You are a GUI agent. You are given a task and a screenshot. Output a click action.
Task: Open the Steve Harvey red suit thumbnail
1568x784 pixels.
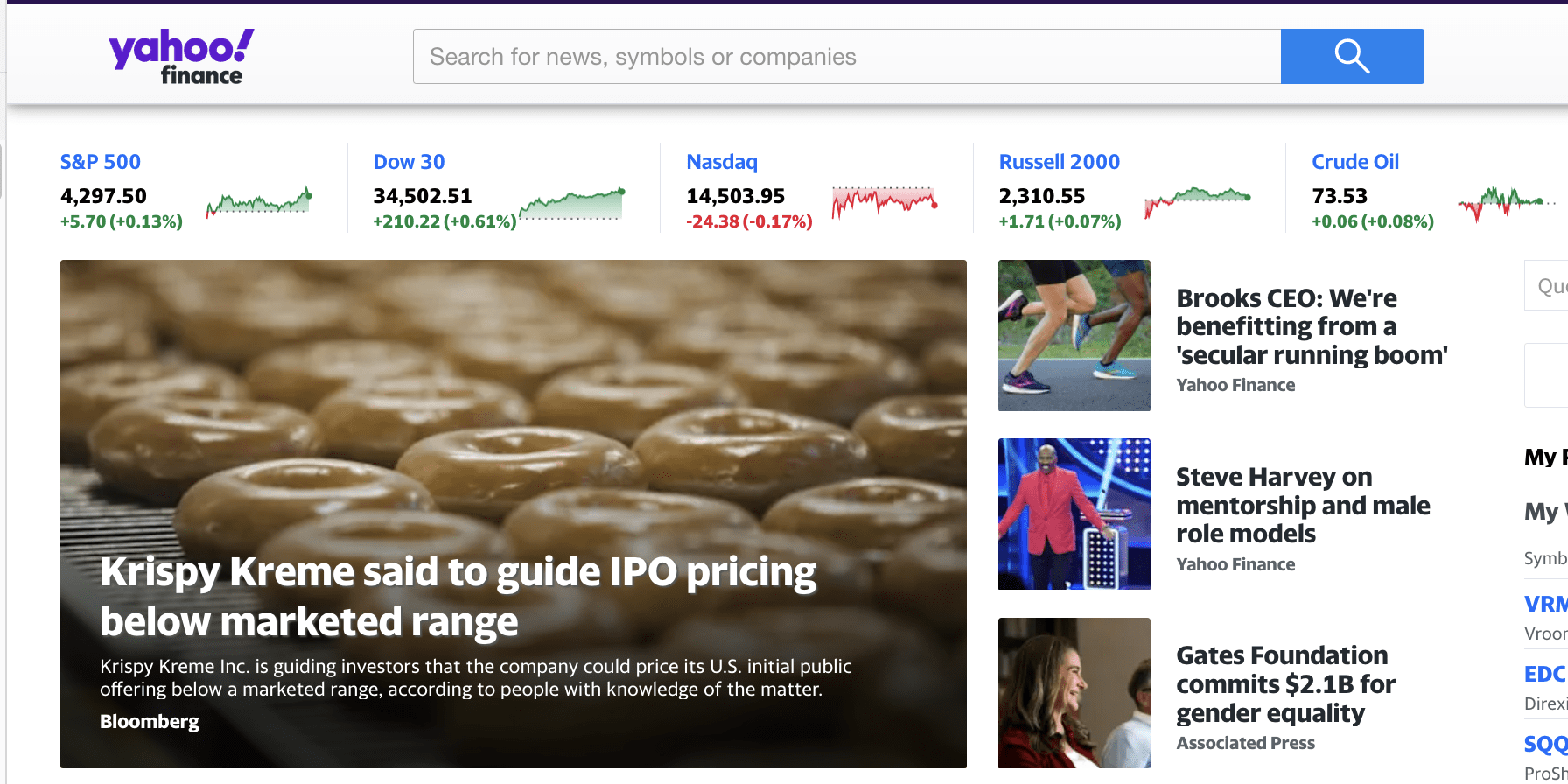(1074, 514)
